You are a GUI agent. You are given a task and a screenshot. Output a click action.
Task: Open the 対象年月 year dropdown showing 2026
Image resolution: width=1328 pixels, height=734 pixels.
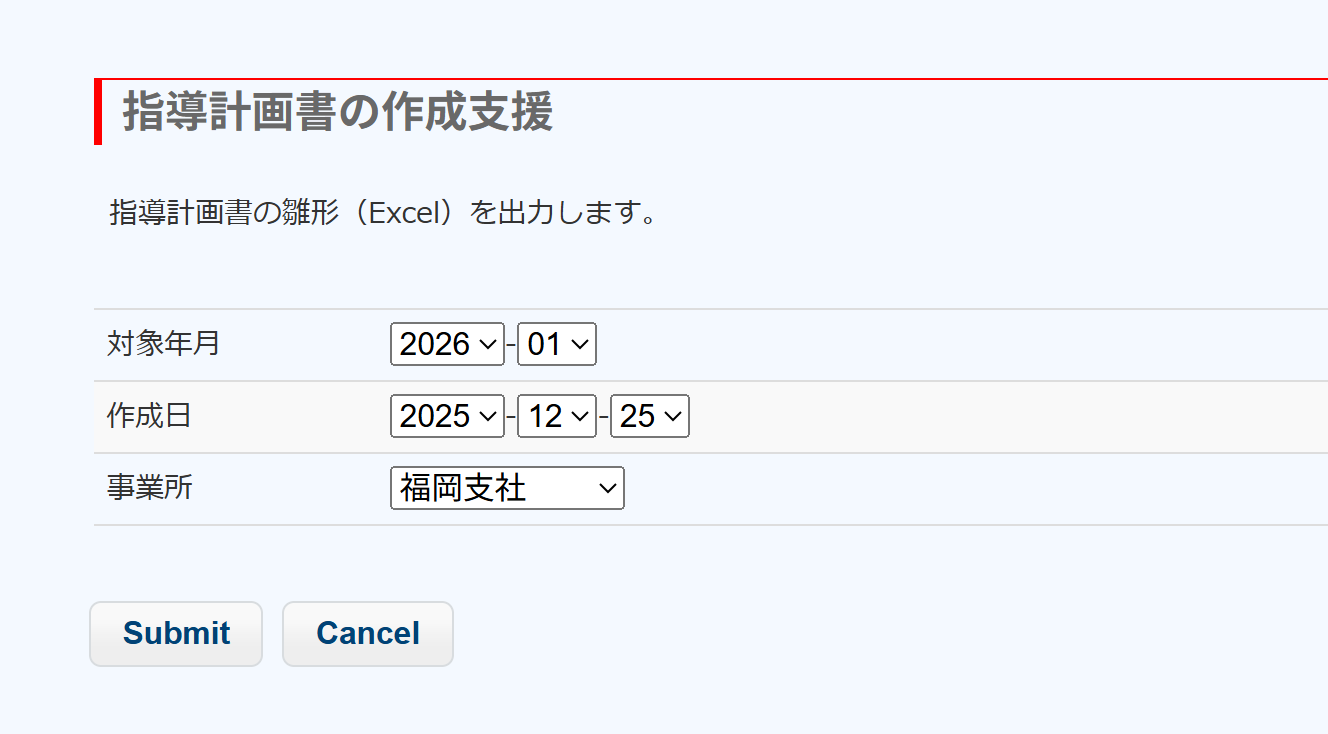coord(446,344)
